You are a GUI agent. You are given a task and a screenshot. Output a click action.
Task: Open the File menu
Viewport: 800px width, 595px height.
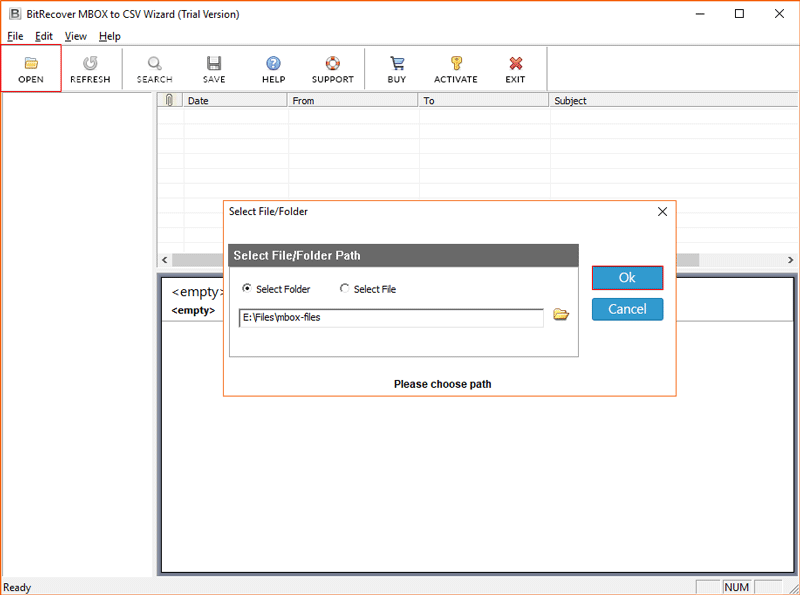coord(15,36)
